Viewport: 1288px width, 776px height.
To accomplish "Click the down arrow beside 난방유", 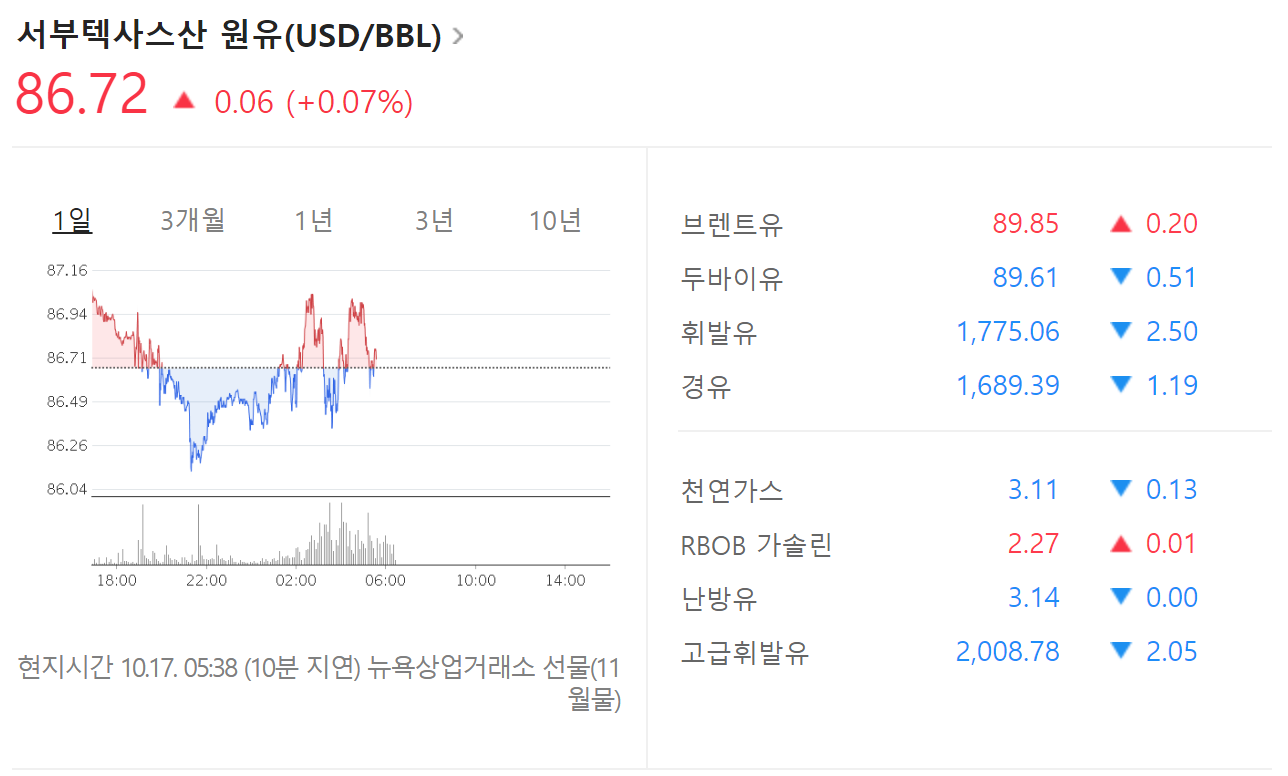I will pyautogui.click(x=1120, y=597).
